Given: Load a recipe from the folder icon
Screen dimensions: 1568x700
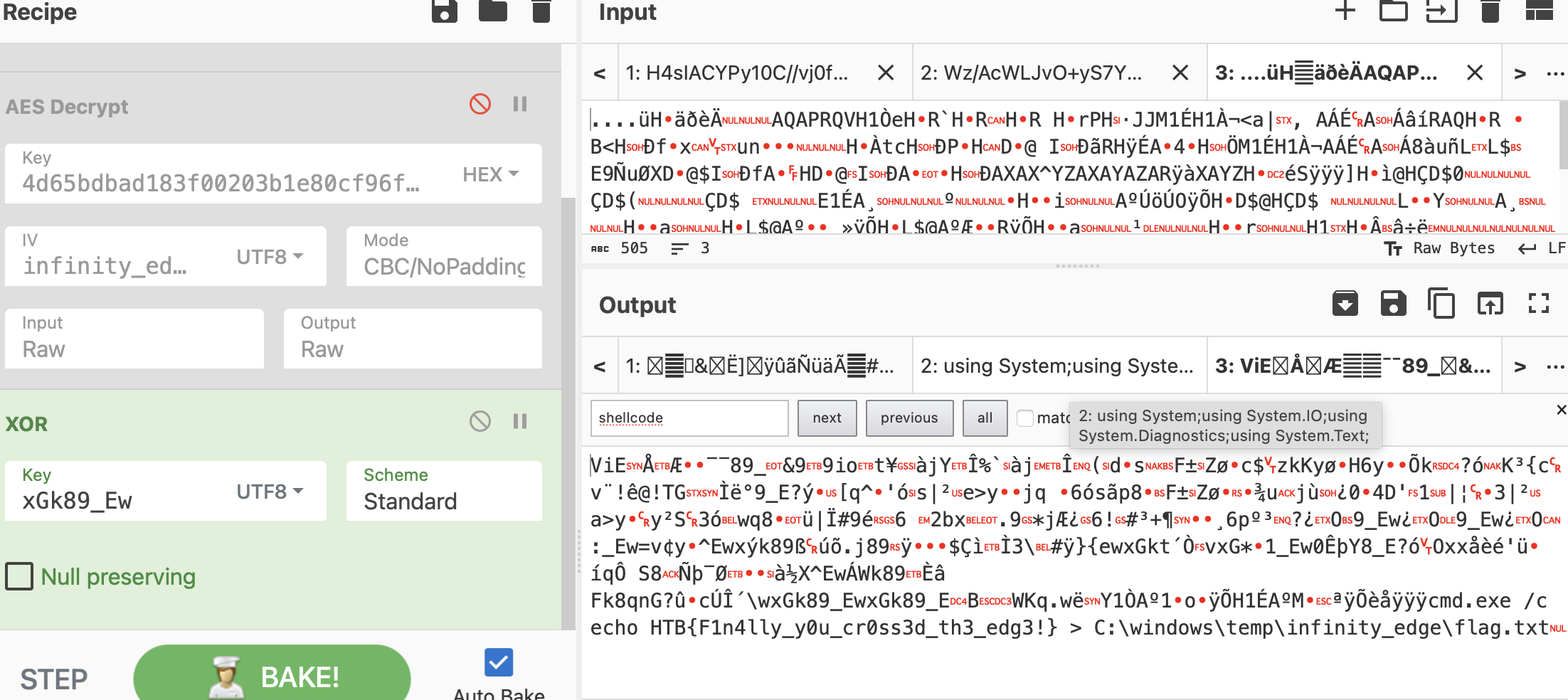Looking at the screenshot, I should pos(493,11).
